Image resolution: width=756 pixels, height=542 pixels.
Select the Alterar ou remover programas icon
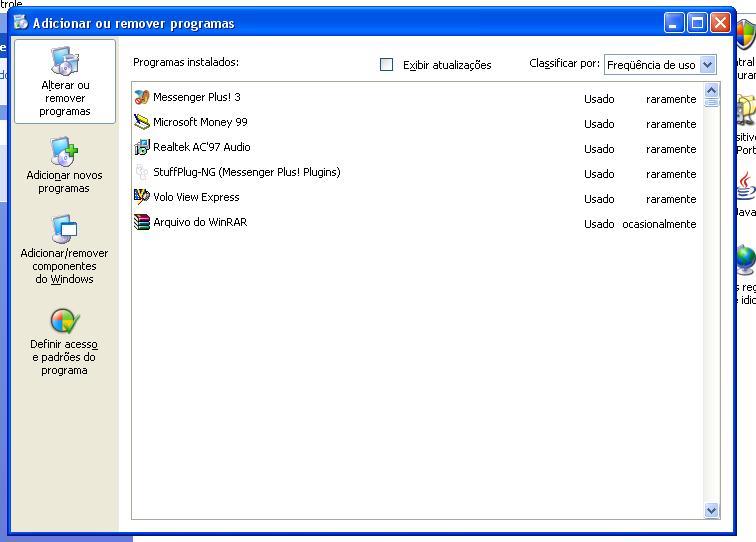click(x=65, y=61)
